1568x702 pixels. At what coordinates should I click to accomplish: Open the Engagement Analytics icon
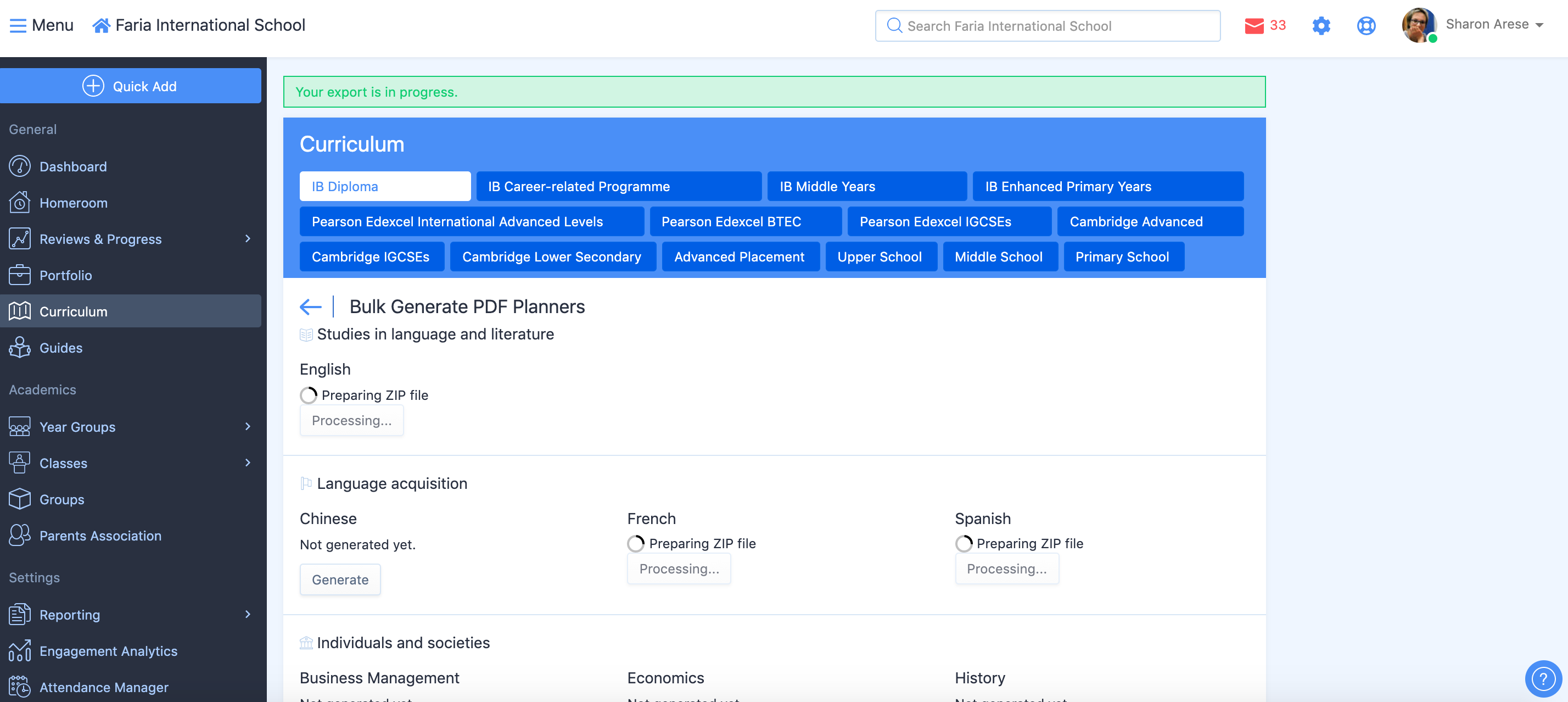point(19,650)
